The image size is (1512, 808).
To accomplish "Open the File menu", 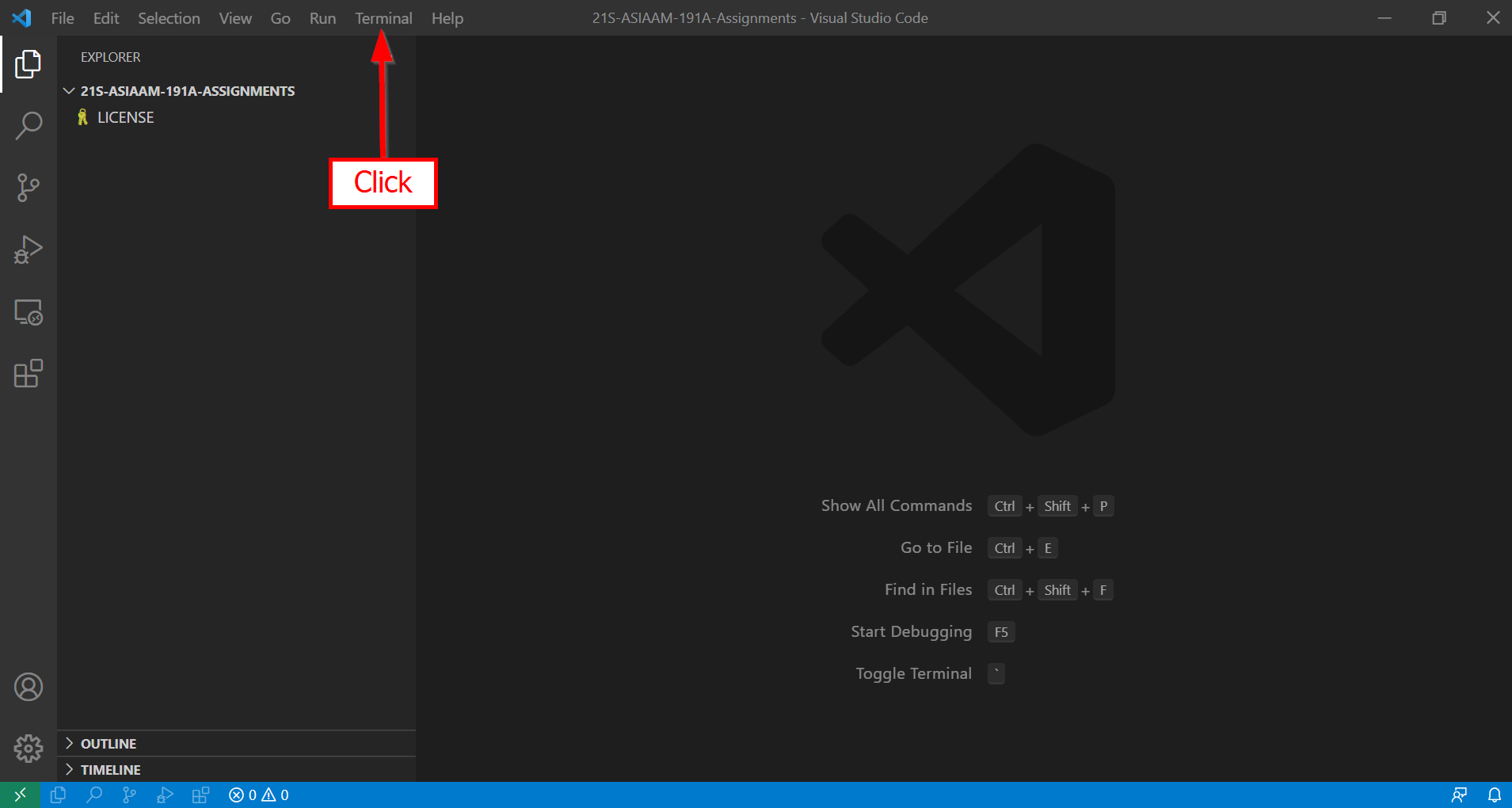I will click(63, 18).
